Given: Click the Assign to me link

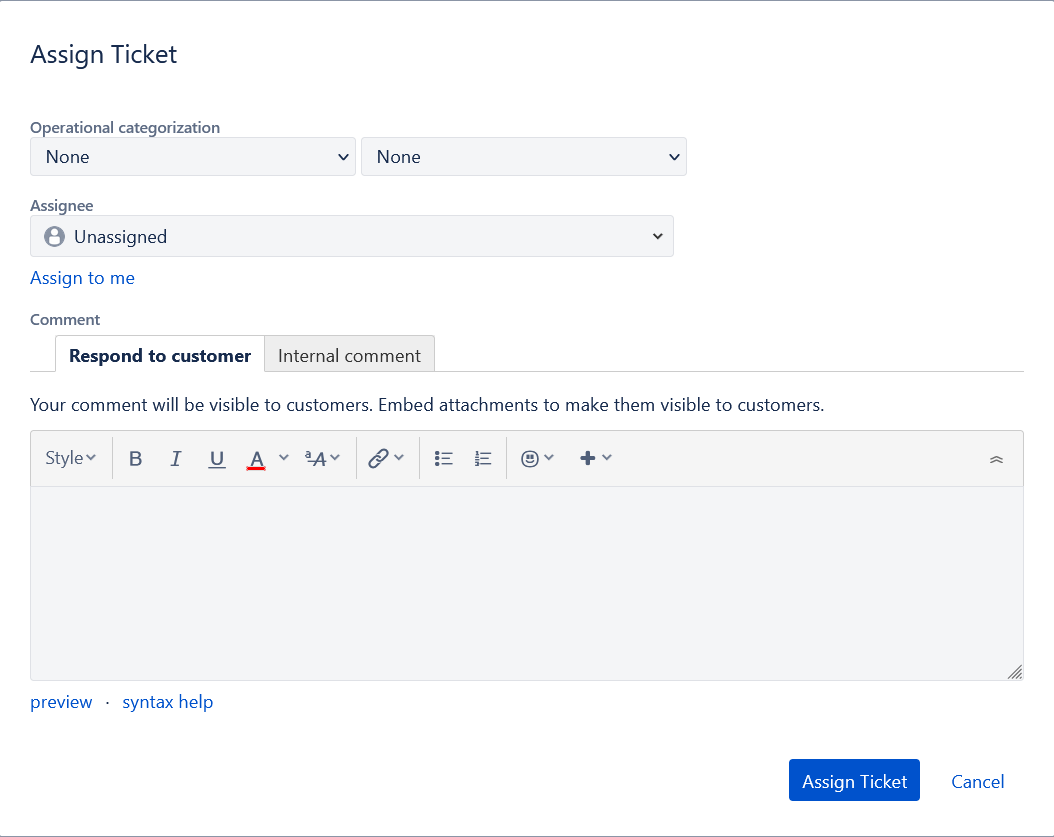Looking at the screenshot, I should tap(83, 278).
